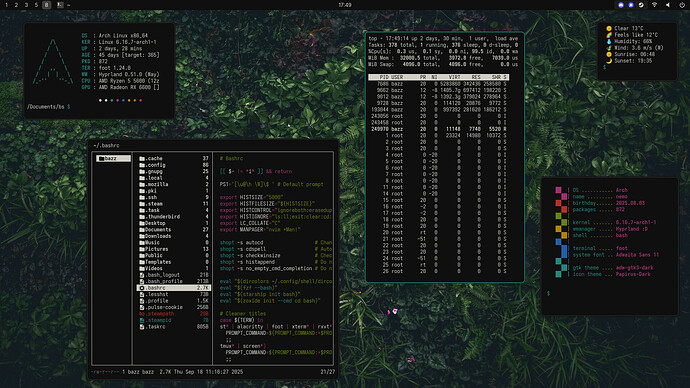Image resolution: width=690 pixels, height=388 pixels.
Task: Click folder icon beside .cache
Action: (x=142, y=158)
